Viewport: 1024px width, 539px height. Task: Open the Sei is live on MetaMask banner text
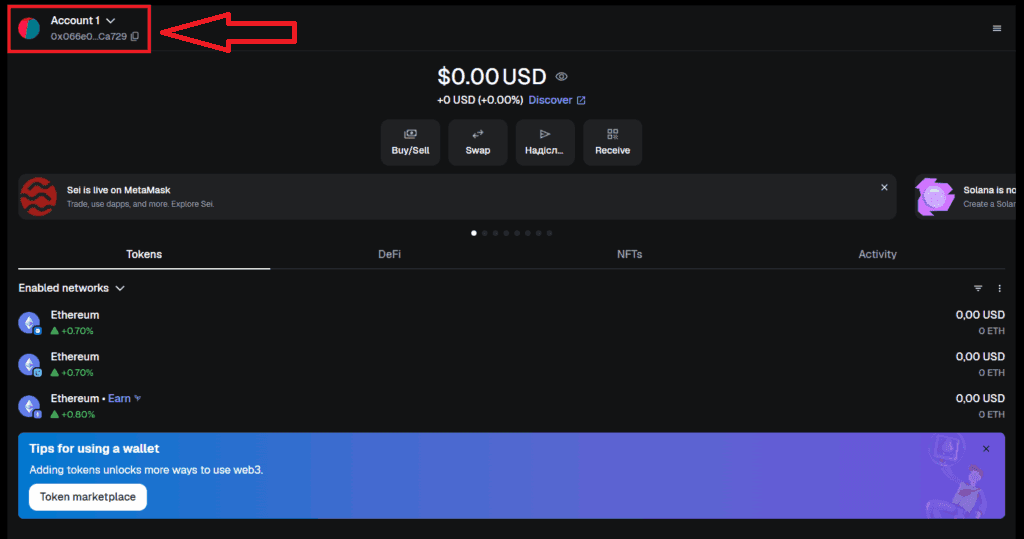(118, 190)
